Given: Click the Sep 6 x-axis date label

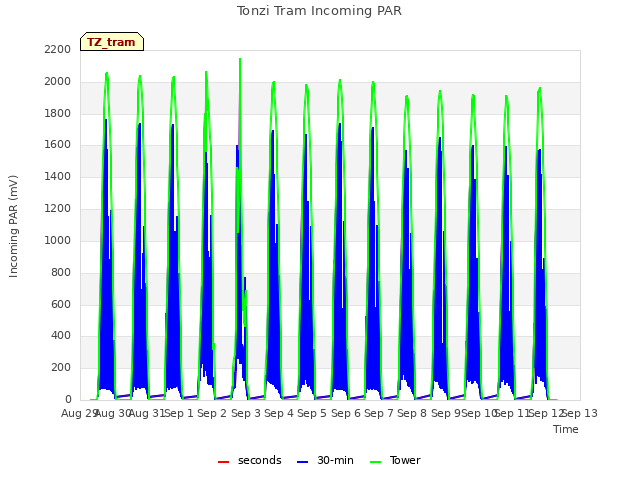Looking at the screenshot, I should (346, 413).
